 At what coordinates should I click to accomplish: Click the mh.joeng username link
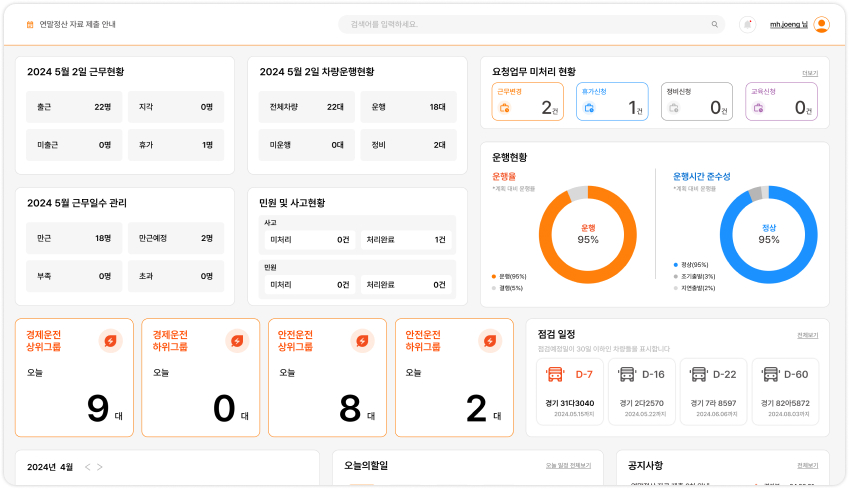788,24
